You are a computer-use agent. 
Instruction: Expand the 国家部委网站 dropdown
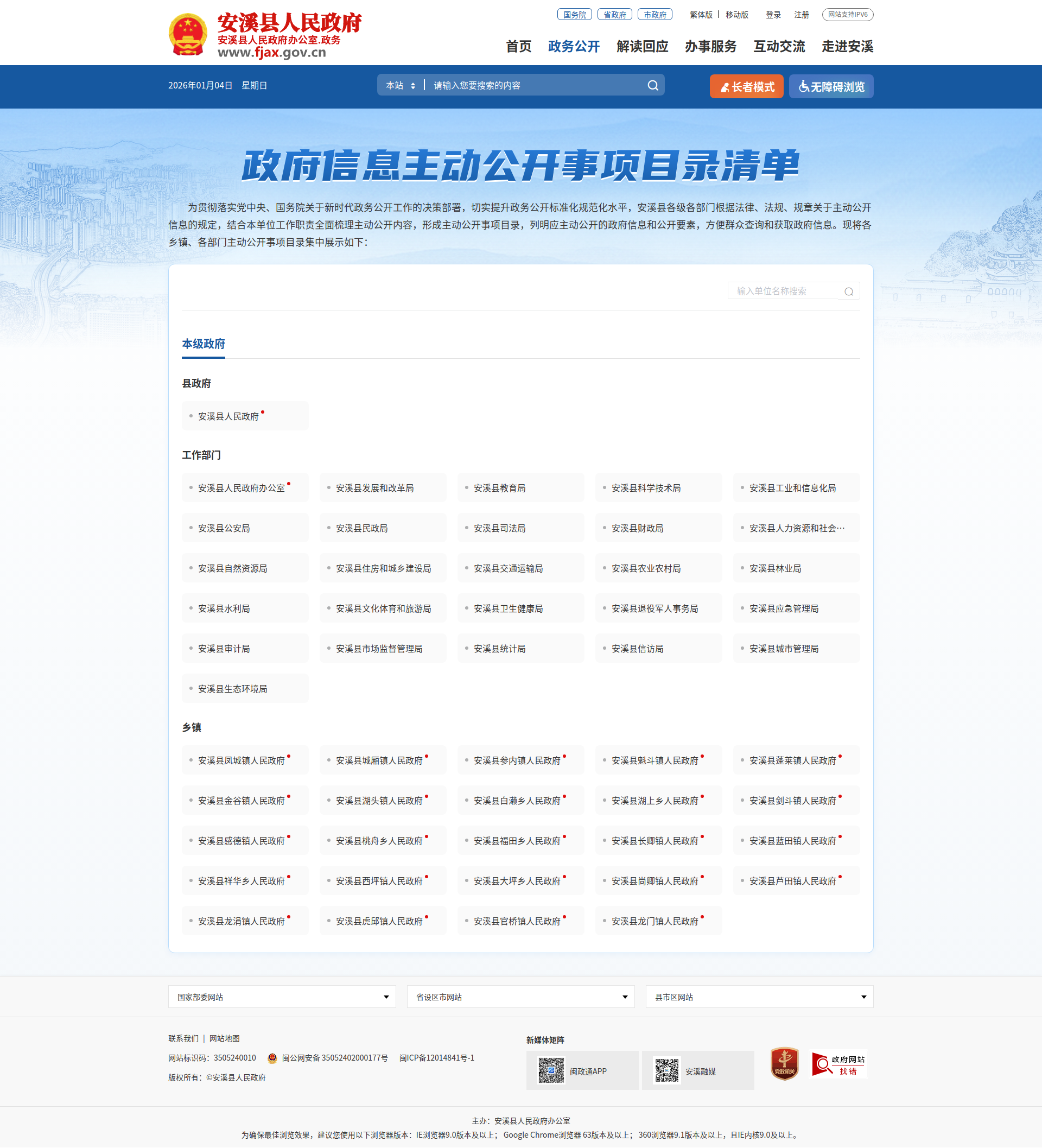click(282, 997)
